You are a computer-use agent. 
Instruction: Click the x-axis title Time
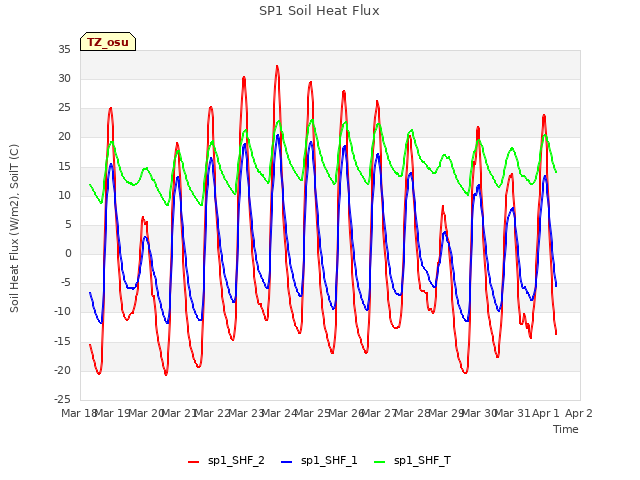566,429
